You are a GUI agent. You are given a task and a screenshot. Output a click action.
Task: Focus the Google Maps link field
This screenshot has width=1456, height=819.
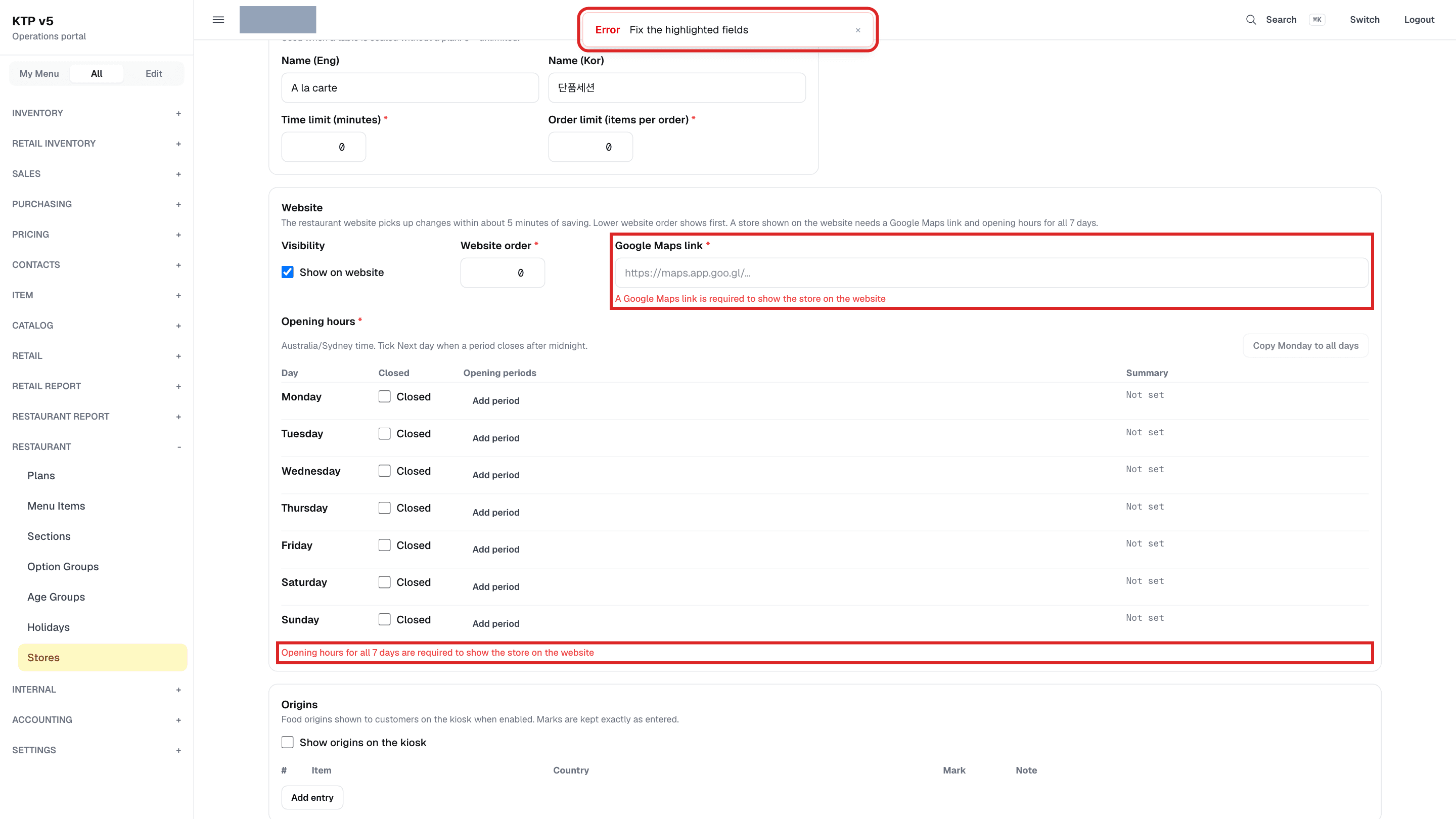click(x=991, y=273)
